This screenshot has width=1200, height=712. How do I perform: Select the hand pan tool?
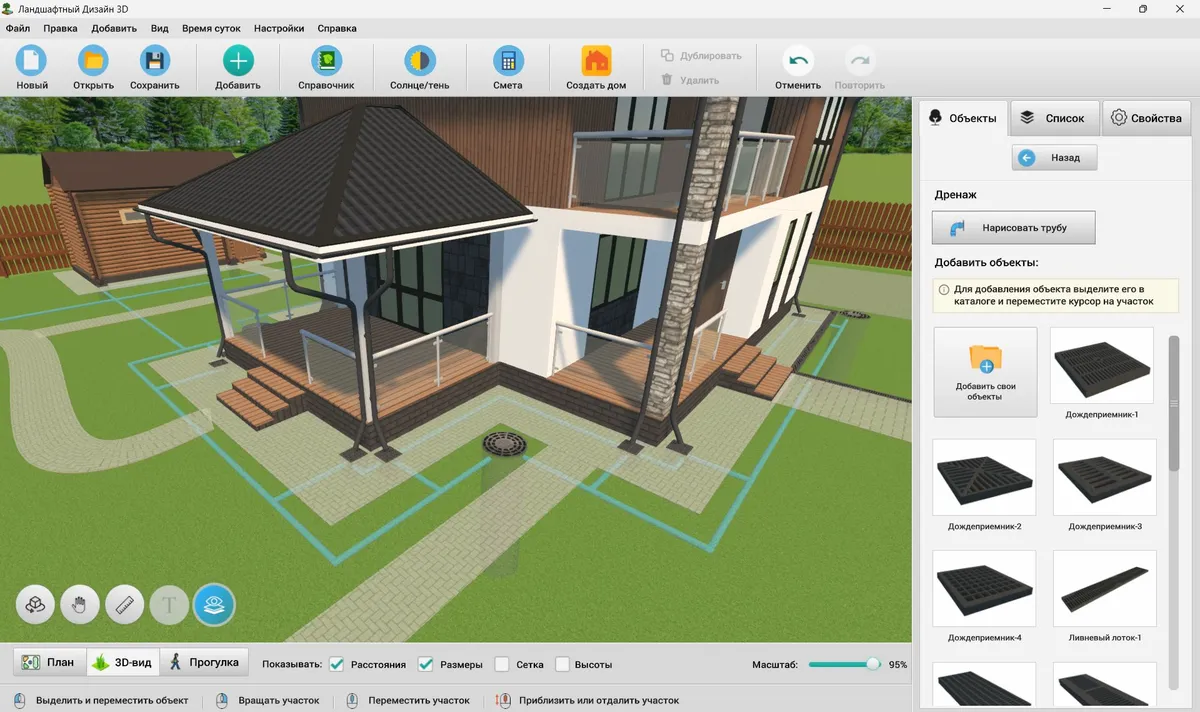(x=80, y=604)
